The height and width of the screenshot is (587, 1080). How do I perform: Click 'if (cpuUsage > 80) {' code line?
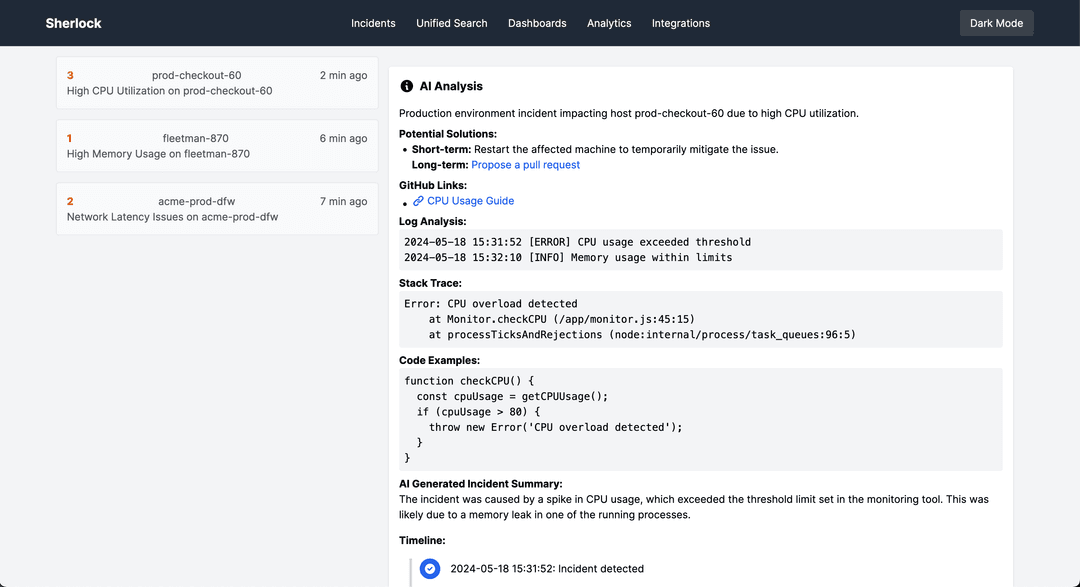478,412
